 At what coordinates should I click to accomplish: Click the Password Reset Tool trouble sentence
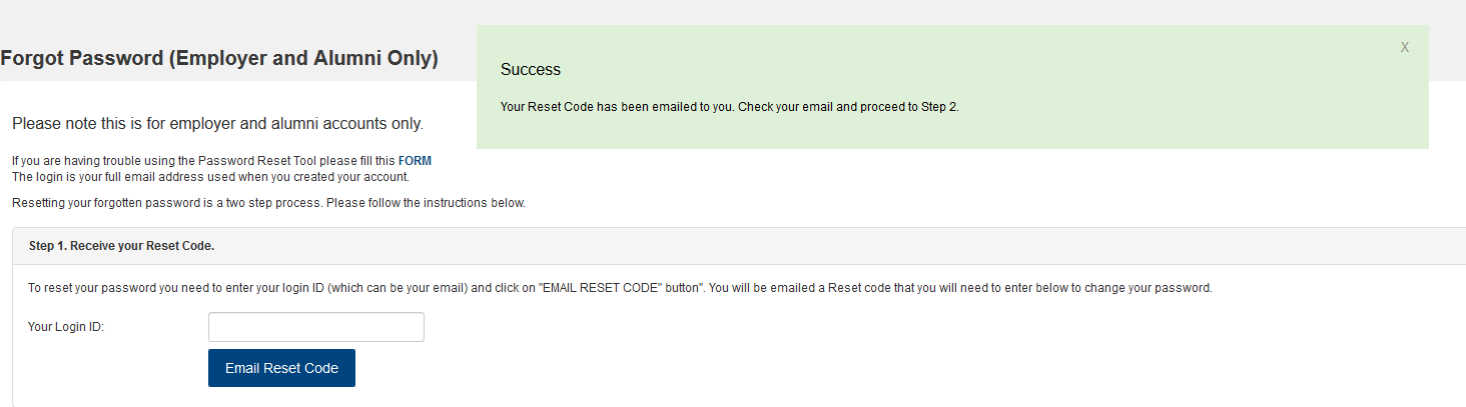click(x=204, y=161)
